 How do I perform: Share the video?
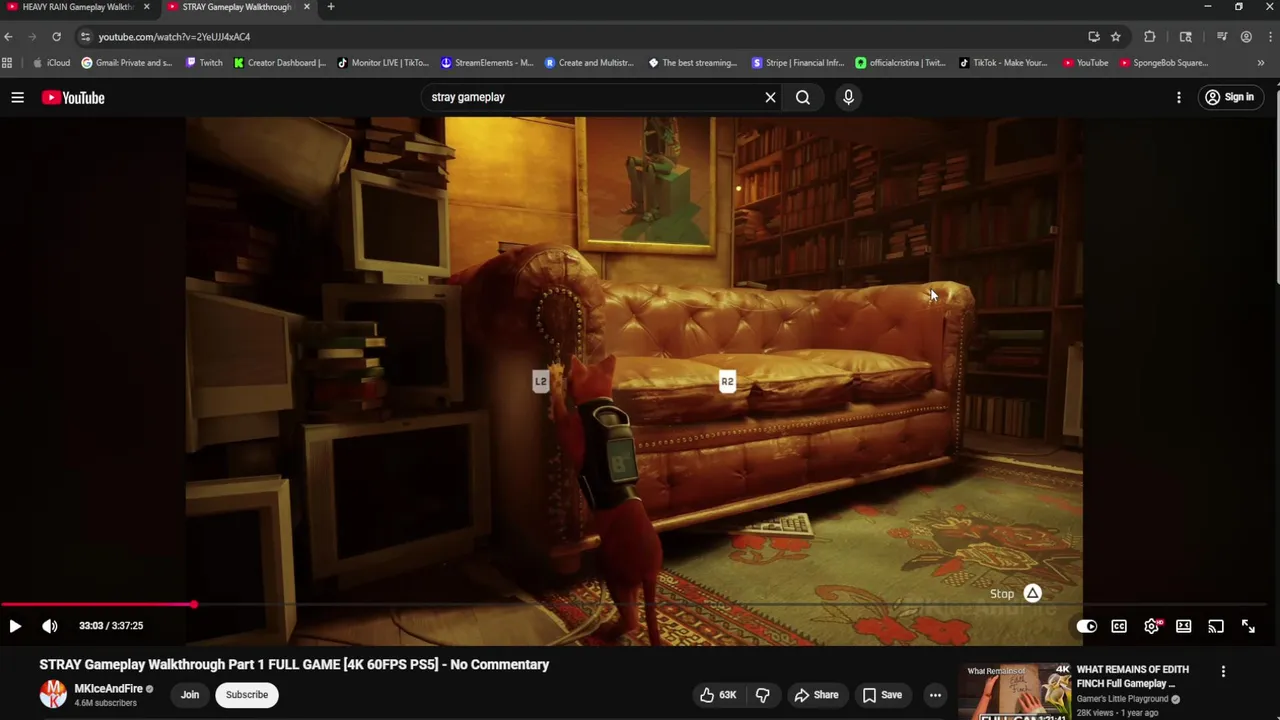[816, 695]
